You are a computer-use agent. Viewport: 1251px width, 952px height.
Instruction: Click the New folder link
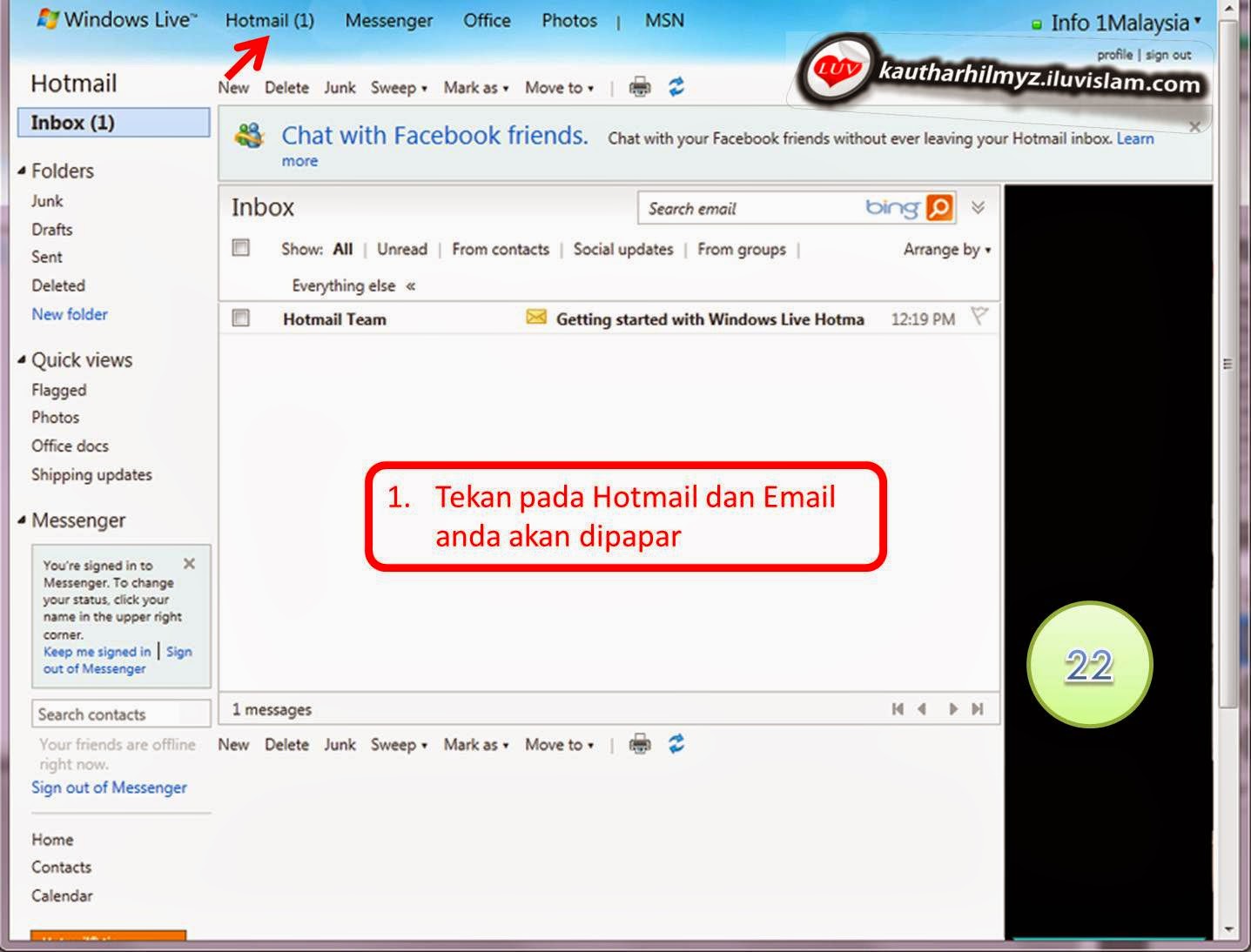70,314
